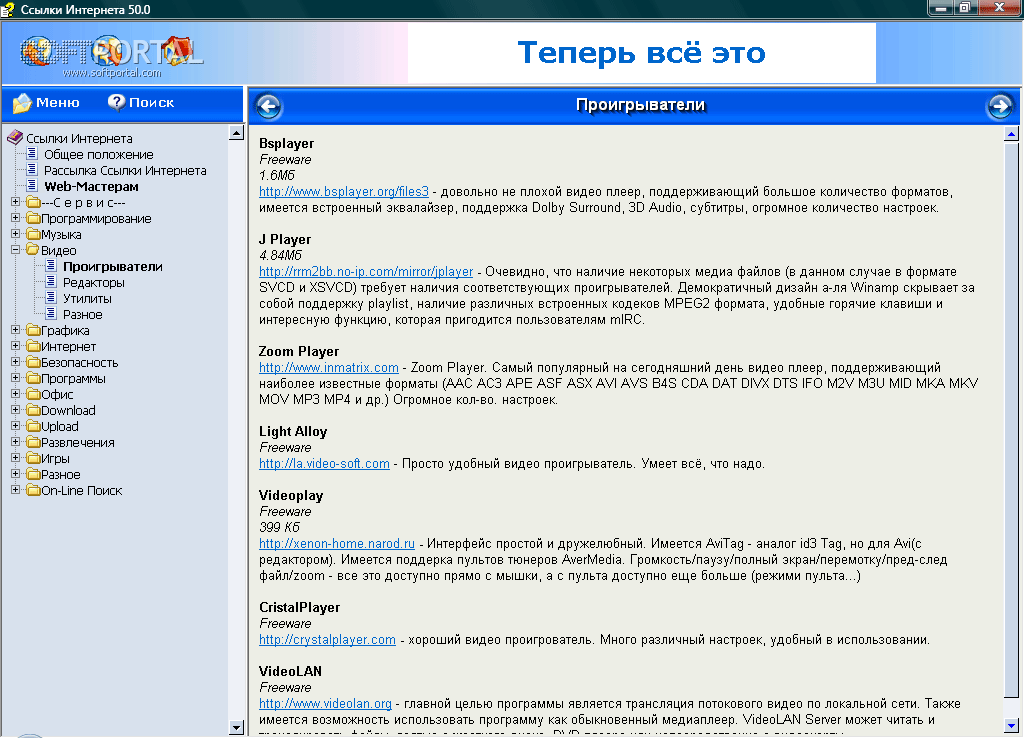Click page icon next to Рассылка Ссылки Интернета
The width and height of the screenshot is (1024, 738).
pos(31,170)
